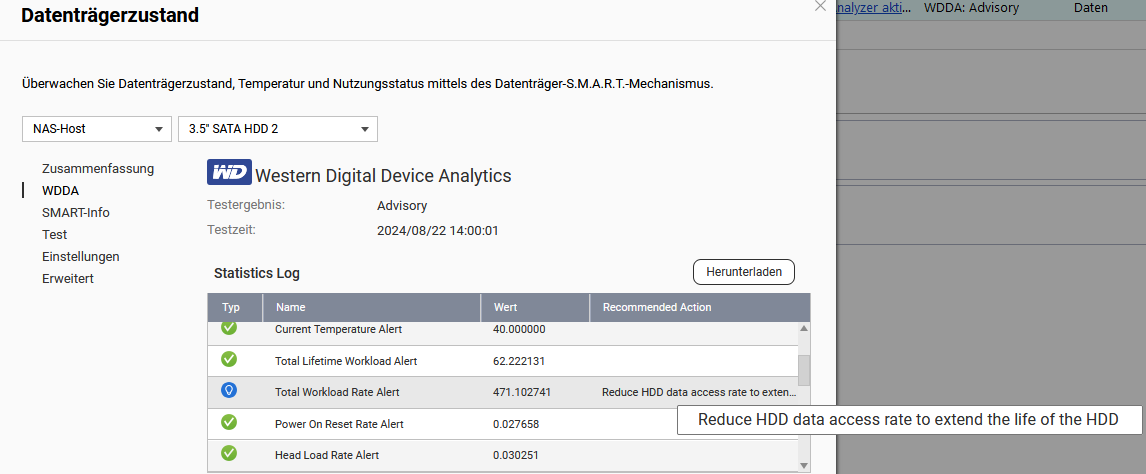The width and height of the screenshot is (1146, 474).
Task: Select the WDDA section
Action: (x=61, y=191)
